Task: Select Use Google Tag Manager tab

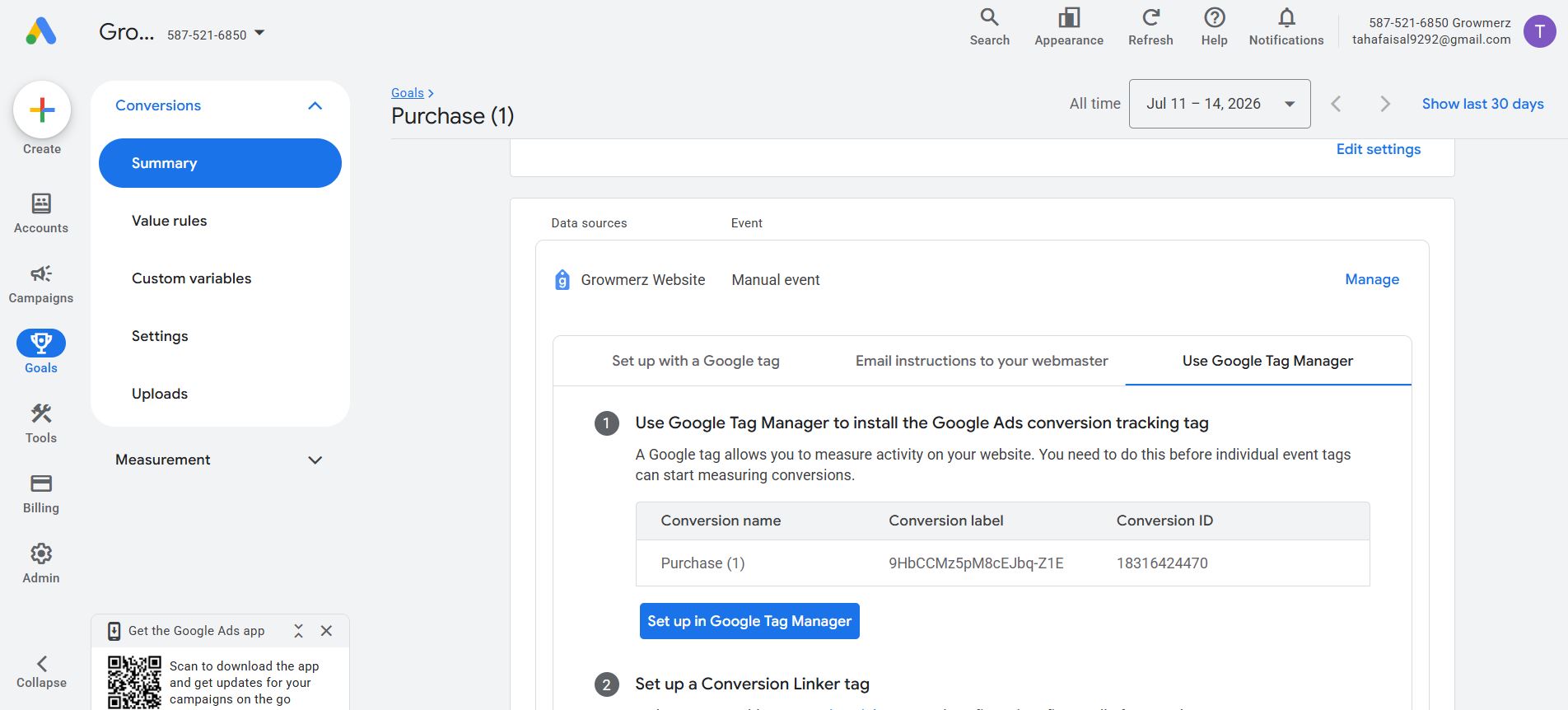Action: point(1268,361)
